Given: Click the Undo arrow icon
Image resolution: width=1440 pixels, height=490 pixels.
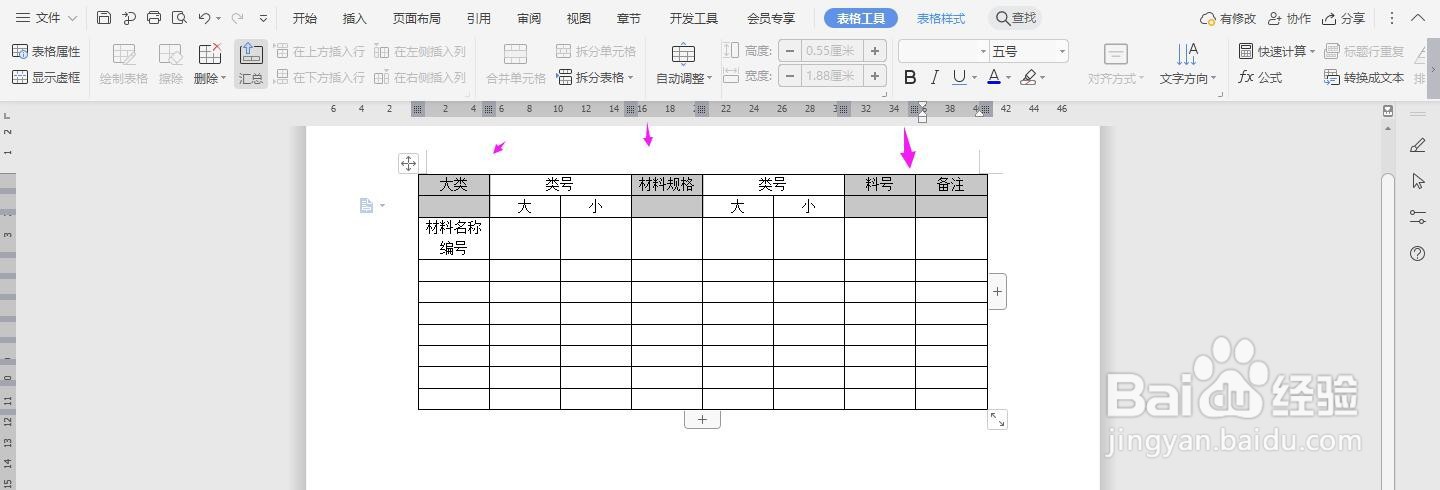Looking at the screenshot, I should (x=204, y=18).
